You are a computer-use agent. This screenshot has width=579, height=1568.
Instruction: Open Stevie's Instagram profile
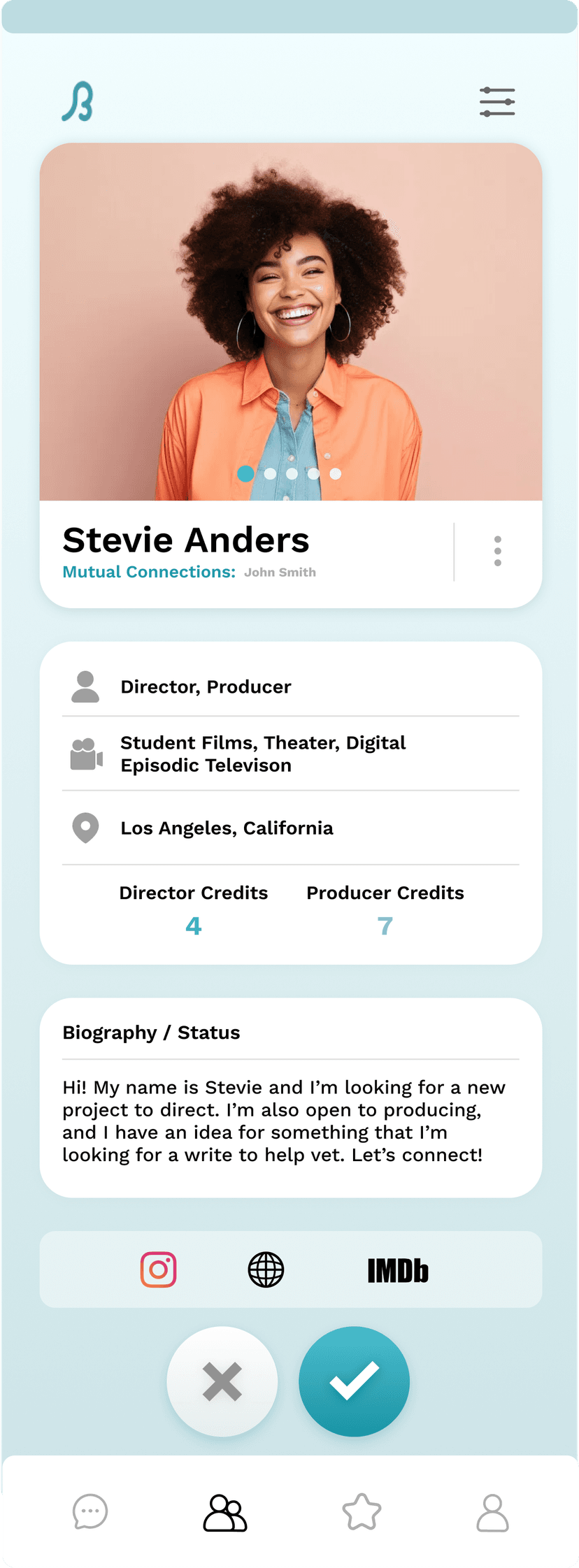(x=159, y=1269)
